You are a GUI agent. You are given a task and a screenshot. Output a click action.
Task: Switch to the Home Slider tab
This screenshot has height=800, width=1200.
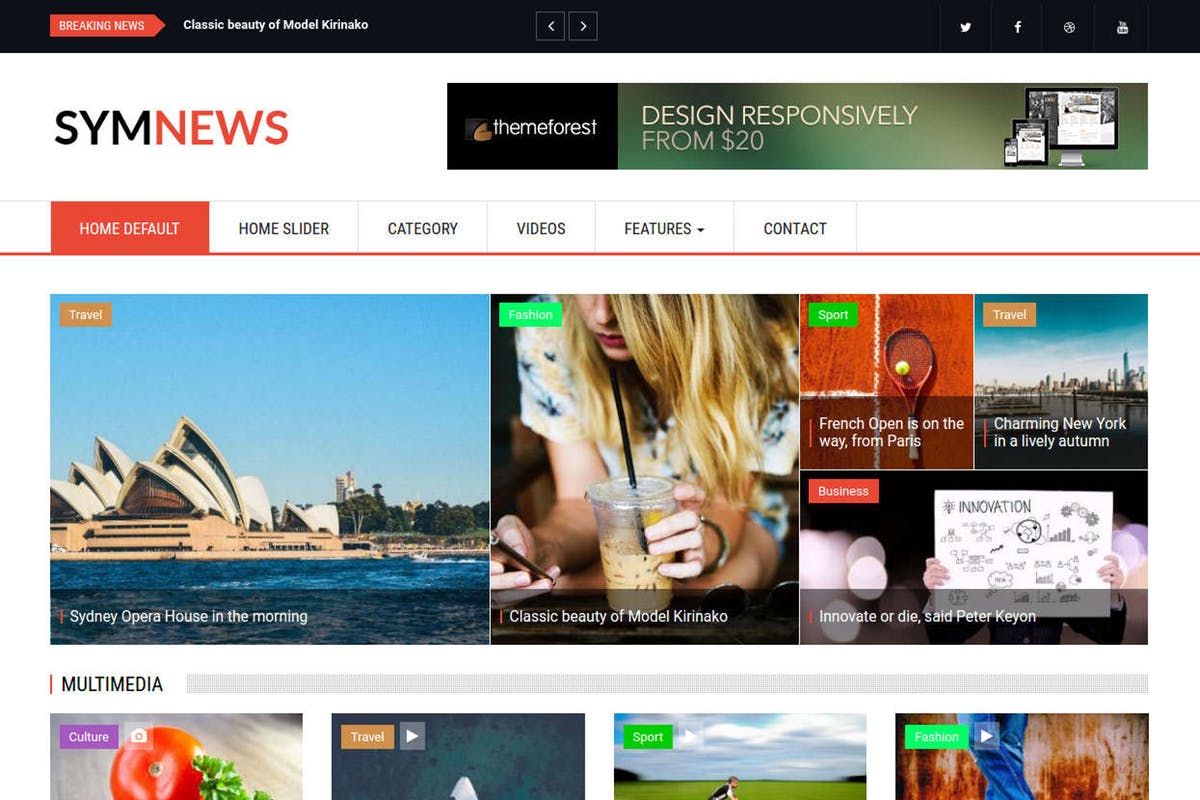click(283, 228)
